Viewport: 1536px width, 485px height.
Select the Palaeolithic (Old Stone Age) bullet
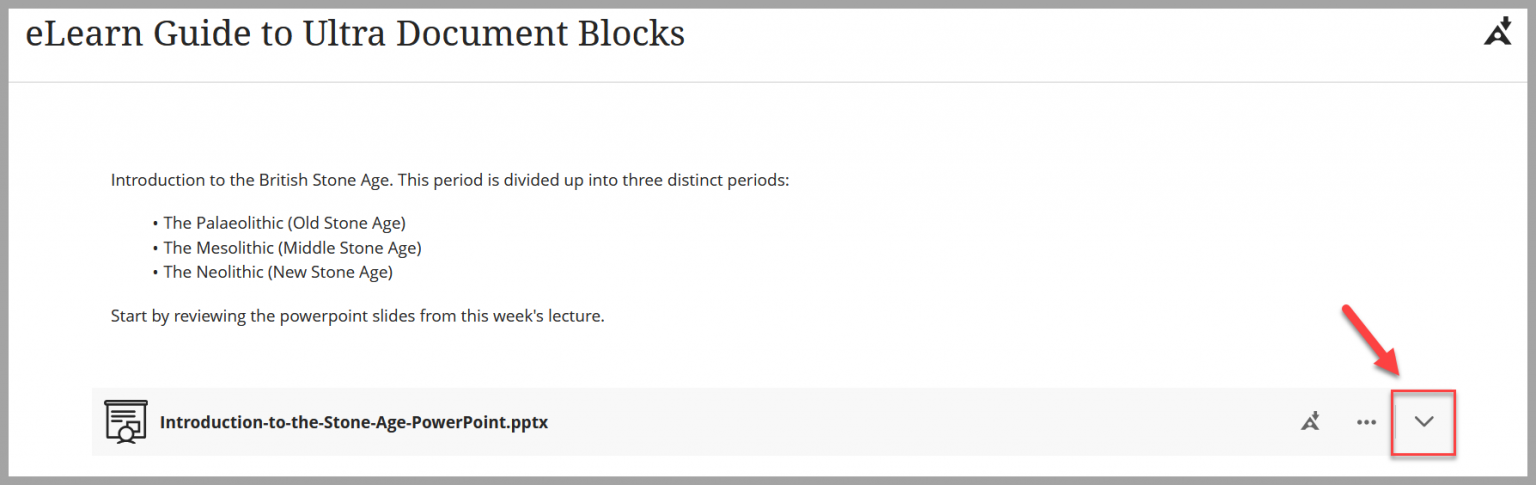(x=284, y=223)
